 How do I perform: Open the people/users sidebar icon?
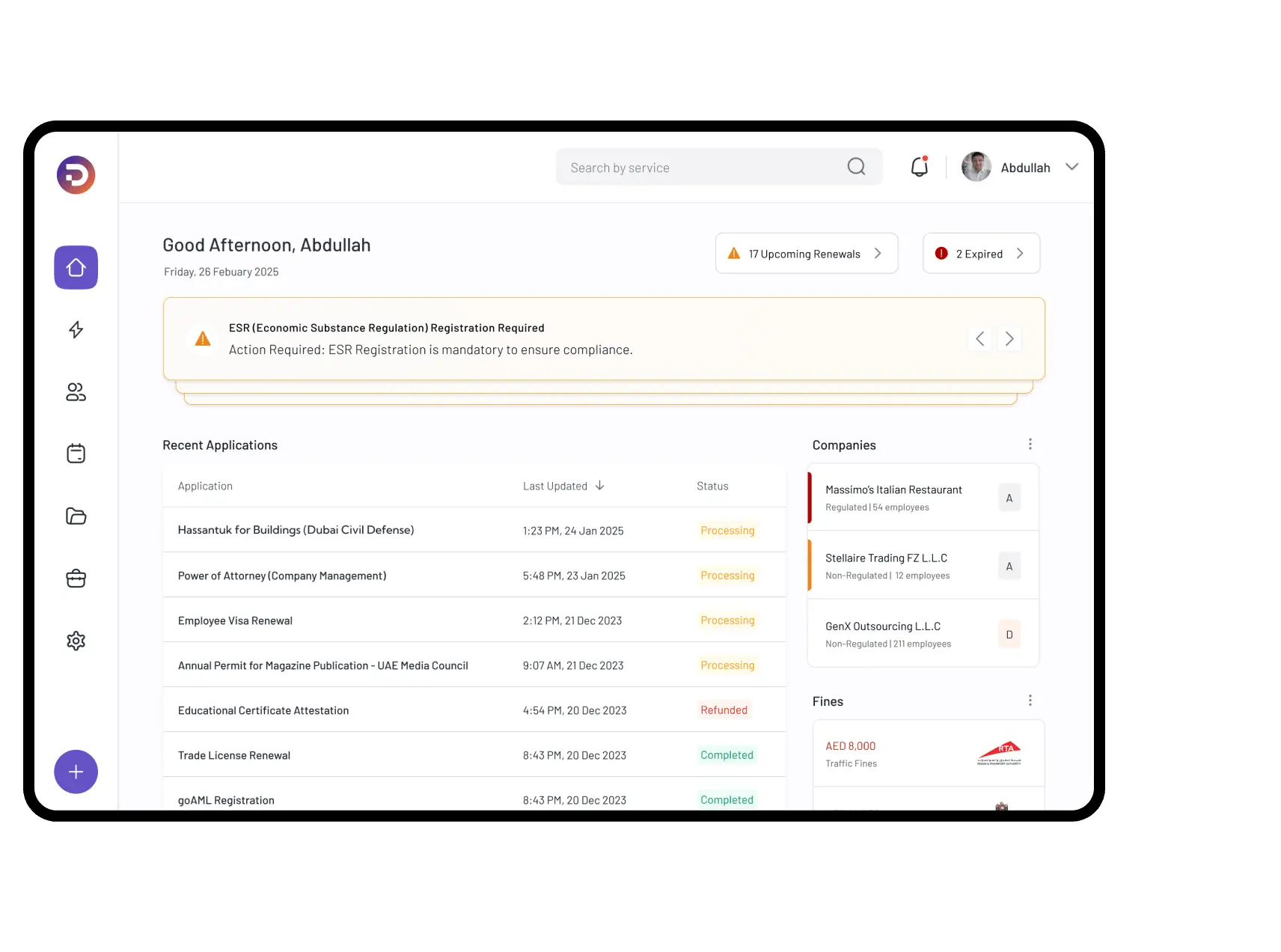pyautogui.click(x=76, y=392)
